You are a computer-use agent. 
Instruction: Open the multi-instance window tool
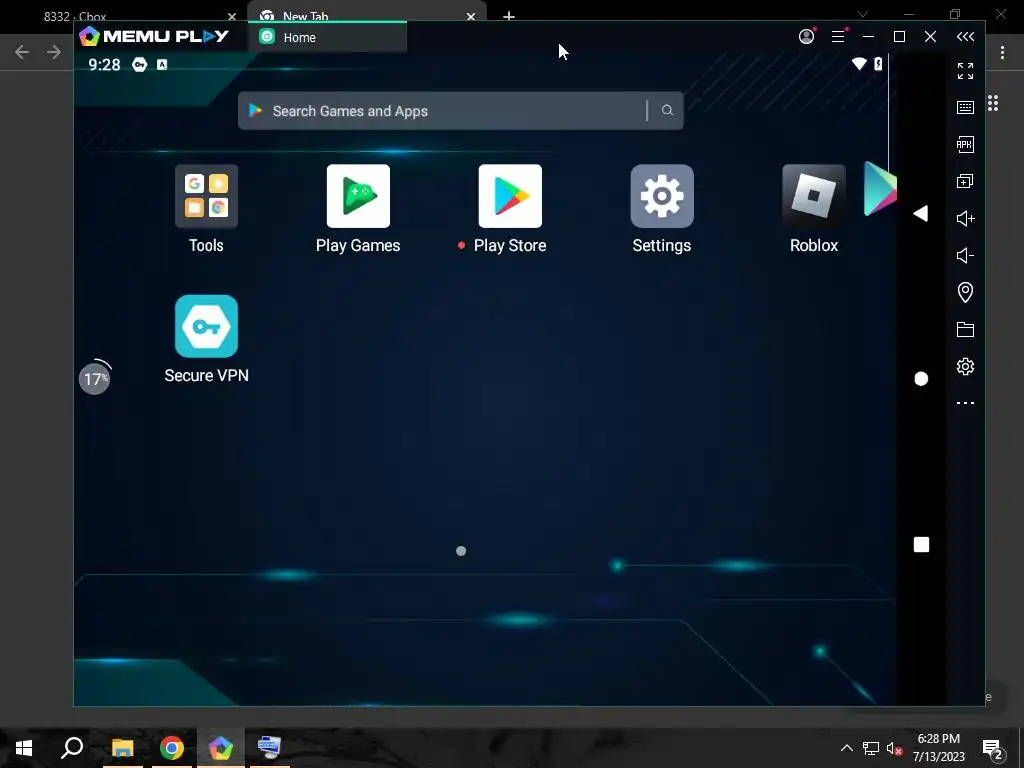(965, 181)
